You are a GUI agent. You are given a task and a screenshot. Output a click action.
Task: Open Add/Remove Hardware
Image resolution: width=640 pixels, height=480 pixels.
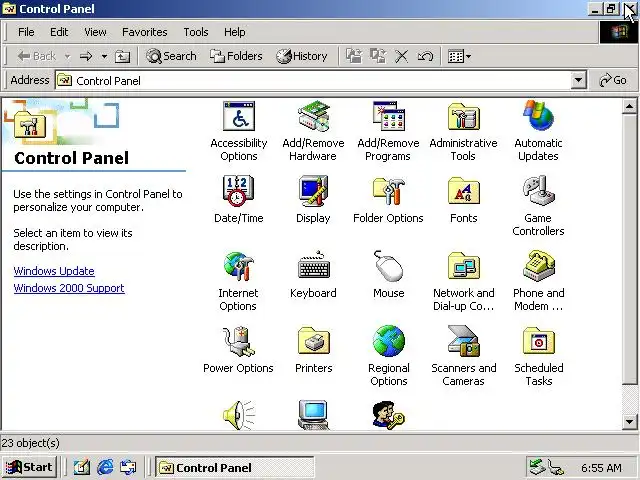pos(313,131)
